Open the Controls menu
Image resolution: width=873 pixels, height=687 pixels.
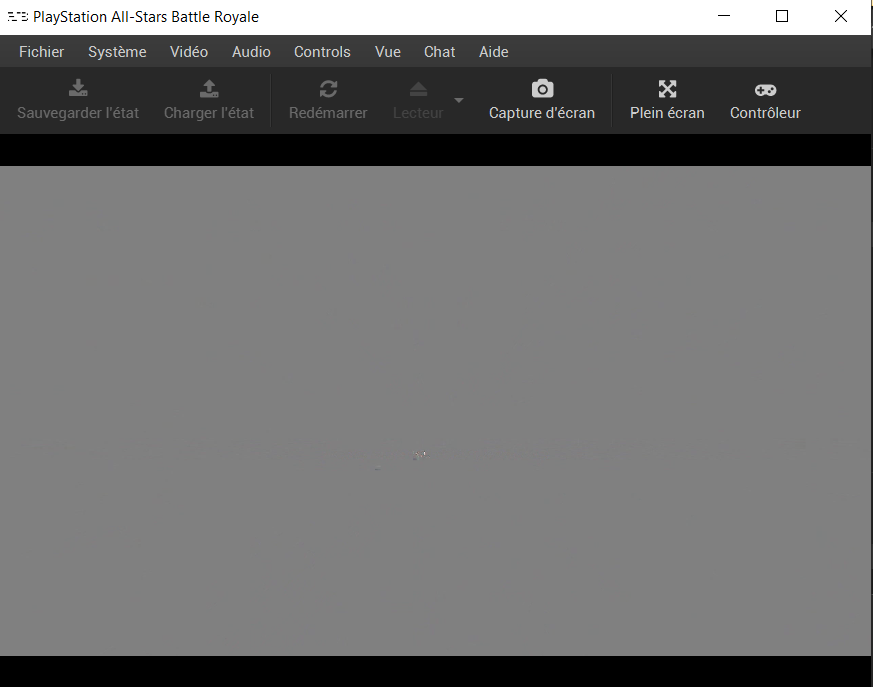pyautogui.click(x=322, y=52)
